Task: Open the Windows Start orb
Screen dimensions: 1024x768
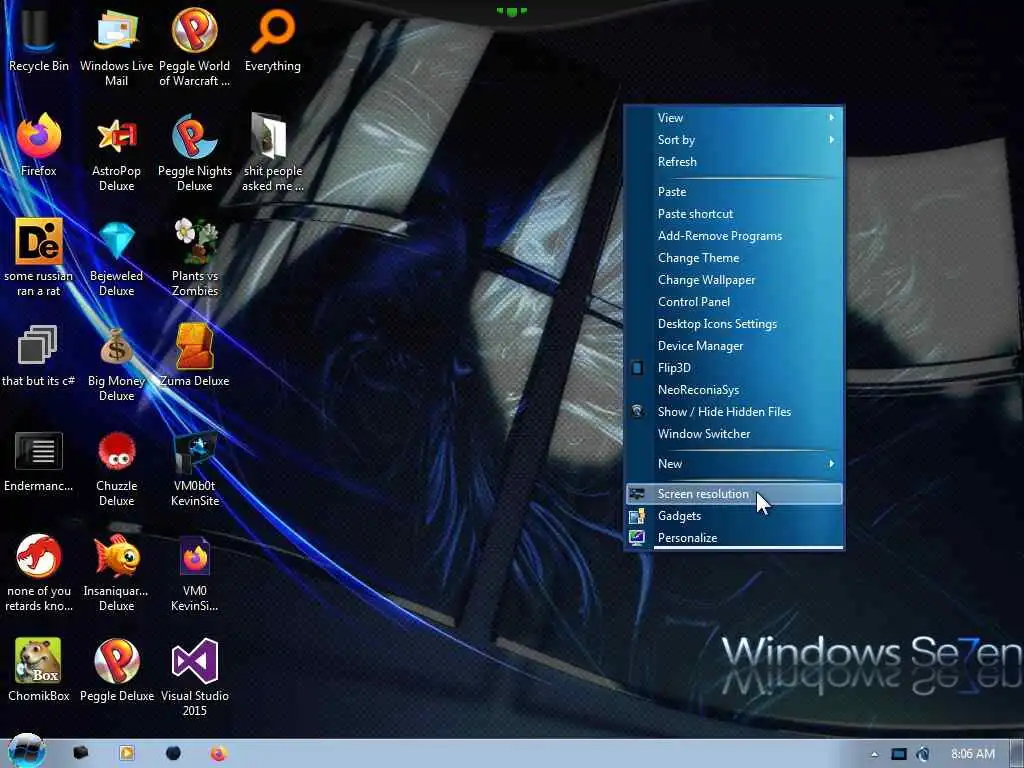Action: [26, 751]
